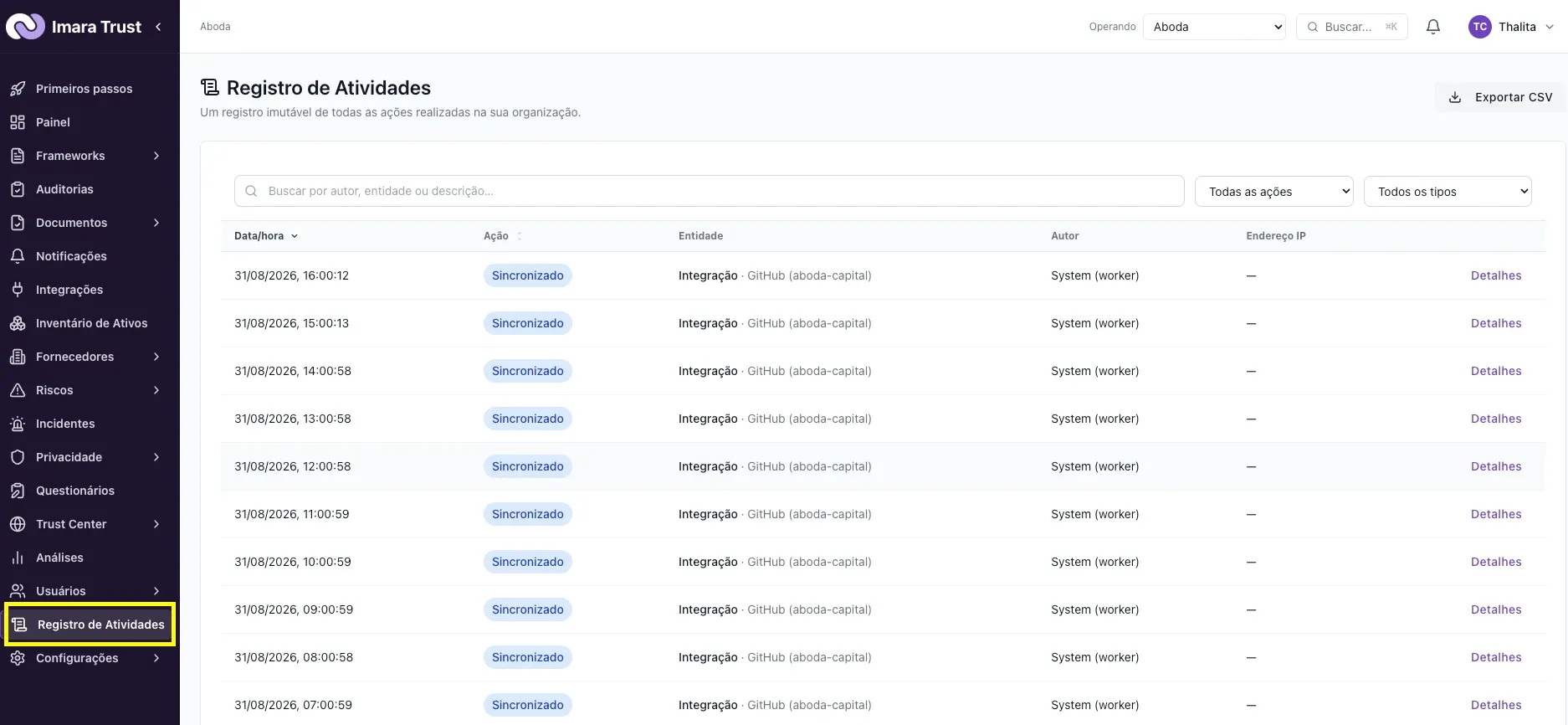The width and height of the screenshot is (1568, 725).
Task: Expand the Privacidade submenu chevron
Action: point(156,457)
